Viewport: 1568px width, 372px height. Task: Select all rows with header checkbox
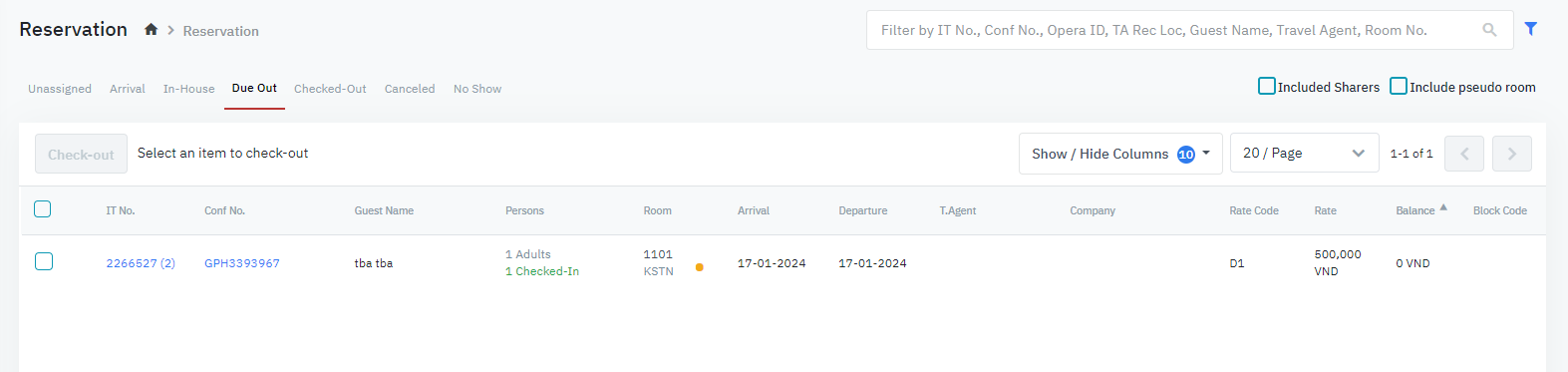click(43, 209)
